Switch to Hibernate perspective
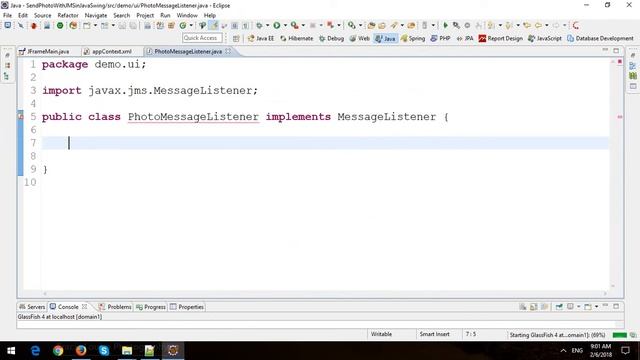Screen dimensions: 640x360 click(x=297, y=38)
